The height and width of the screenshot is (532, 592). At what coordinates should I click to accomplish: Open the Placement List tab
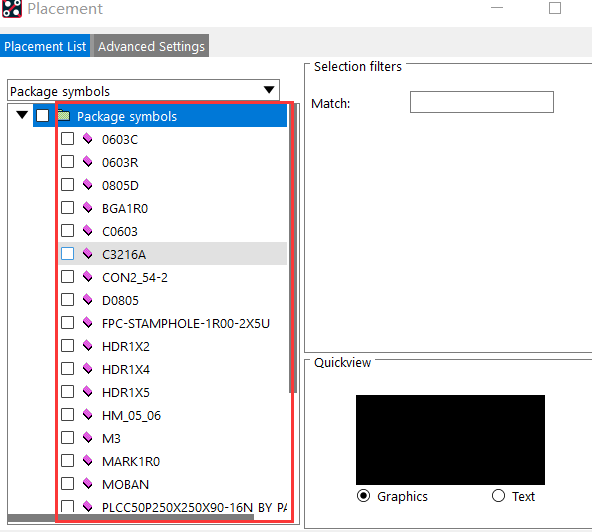point(45,46)
